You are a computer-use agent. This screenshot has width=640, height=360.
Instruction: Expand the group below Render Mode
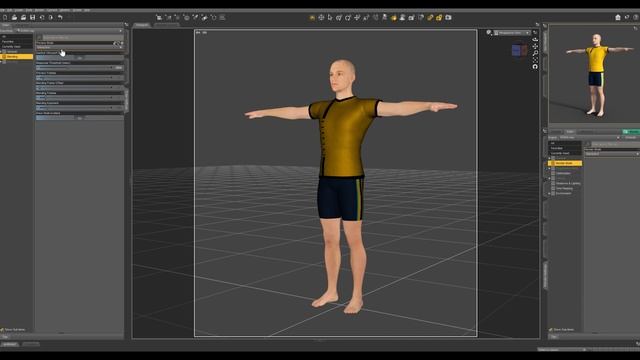(549, 168)
